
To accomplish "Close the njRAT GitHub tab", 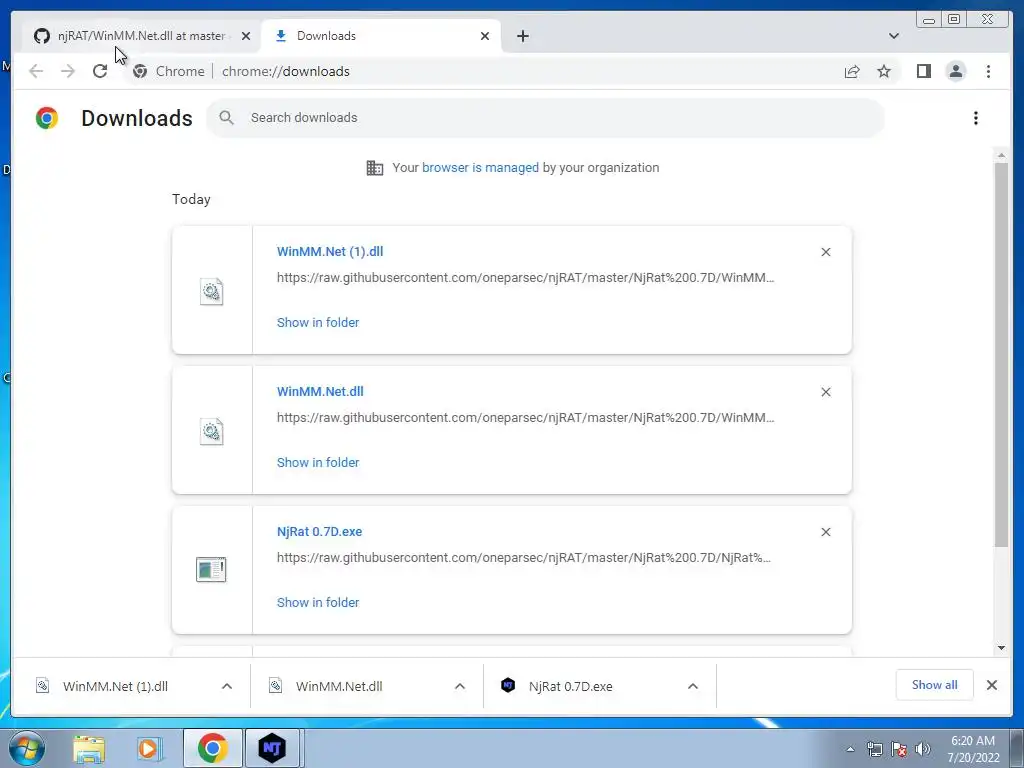I will (246, 36).
